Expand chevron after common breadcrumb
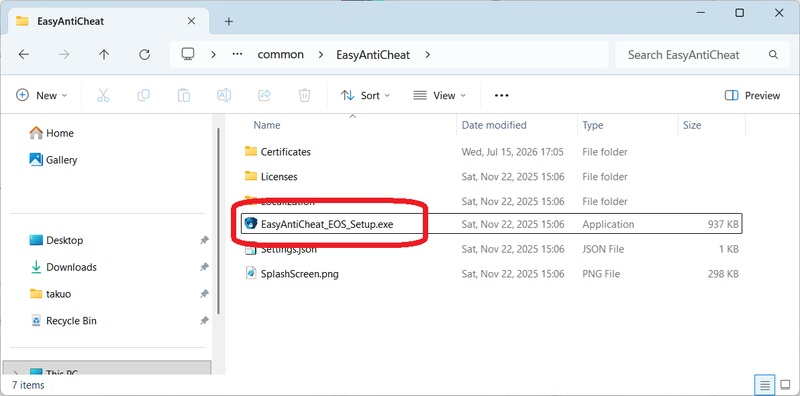The height and width of the screenshot is (396, 800). tap(320, 55)
